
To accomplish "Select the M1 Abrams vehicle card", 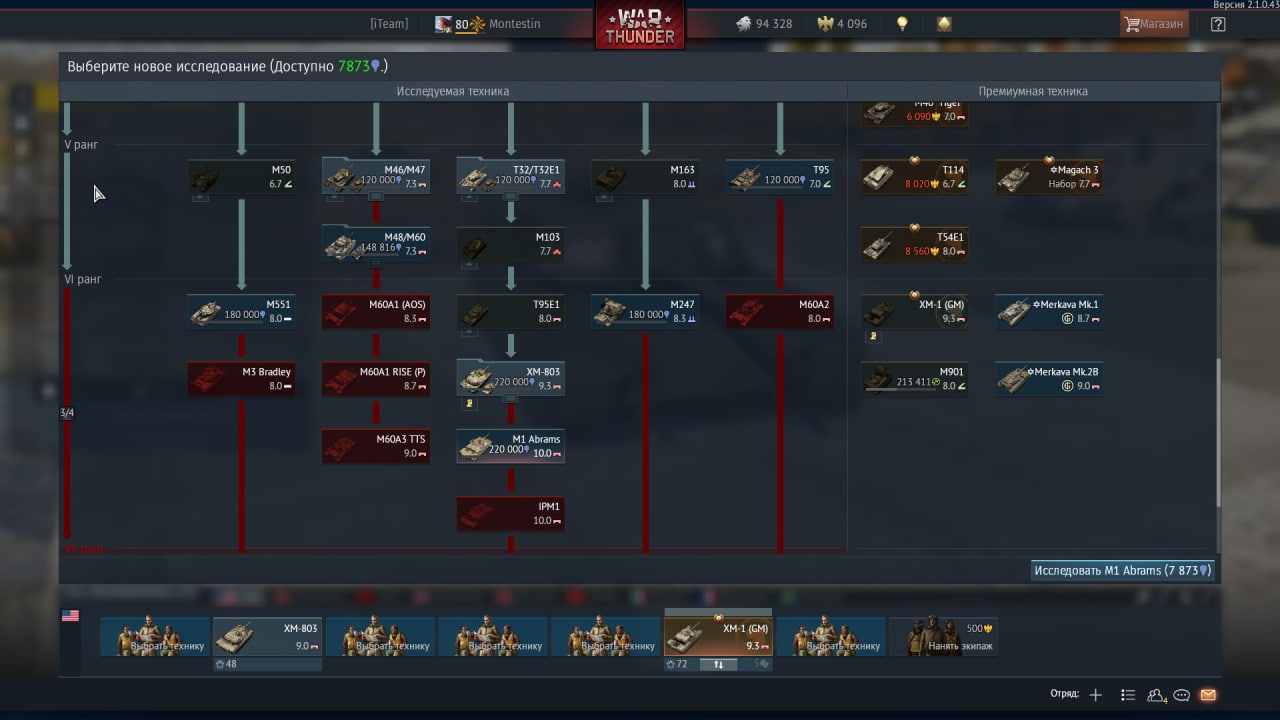I will [x=510, y=446].
